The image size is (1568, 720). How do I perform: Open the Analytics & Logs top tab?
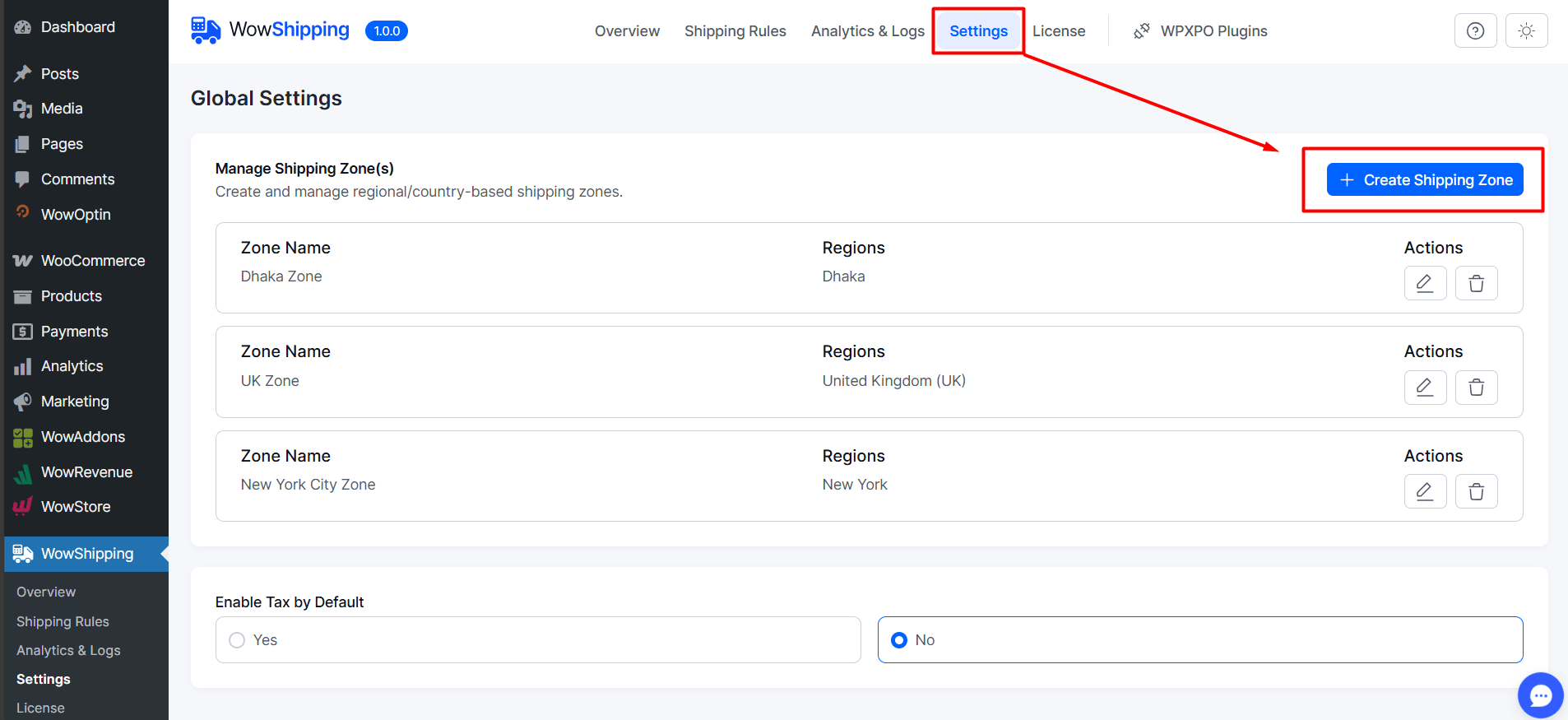(x=868, y=31)
